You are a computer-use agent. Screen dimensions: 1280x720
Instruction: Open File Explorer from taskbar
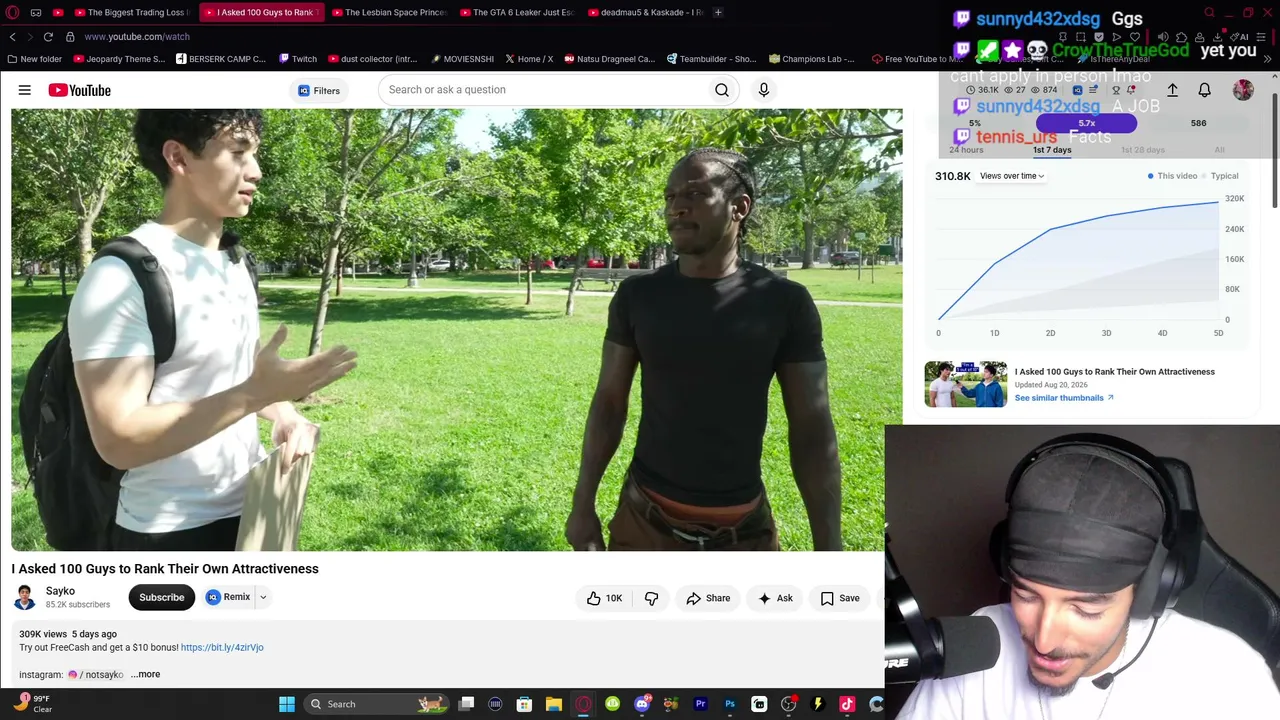tap(553, 704)
